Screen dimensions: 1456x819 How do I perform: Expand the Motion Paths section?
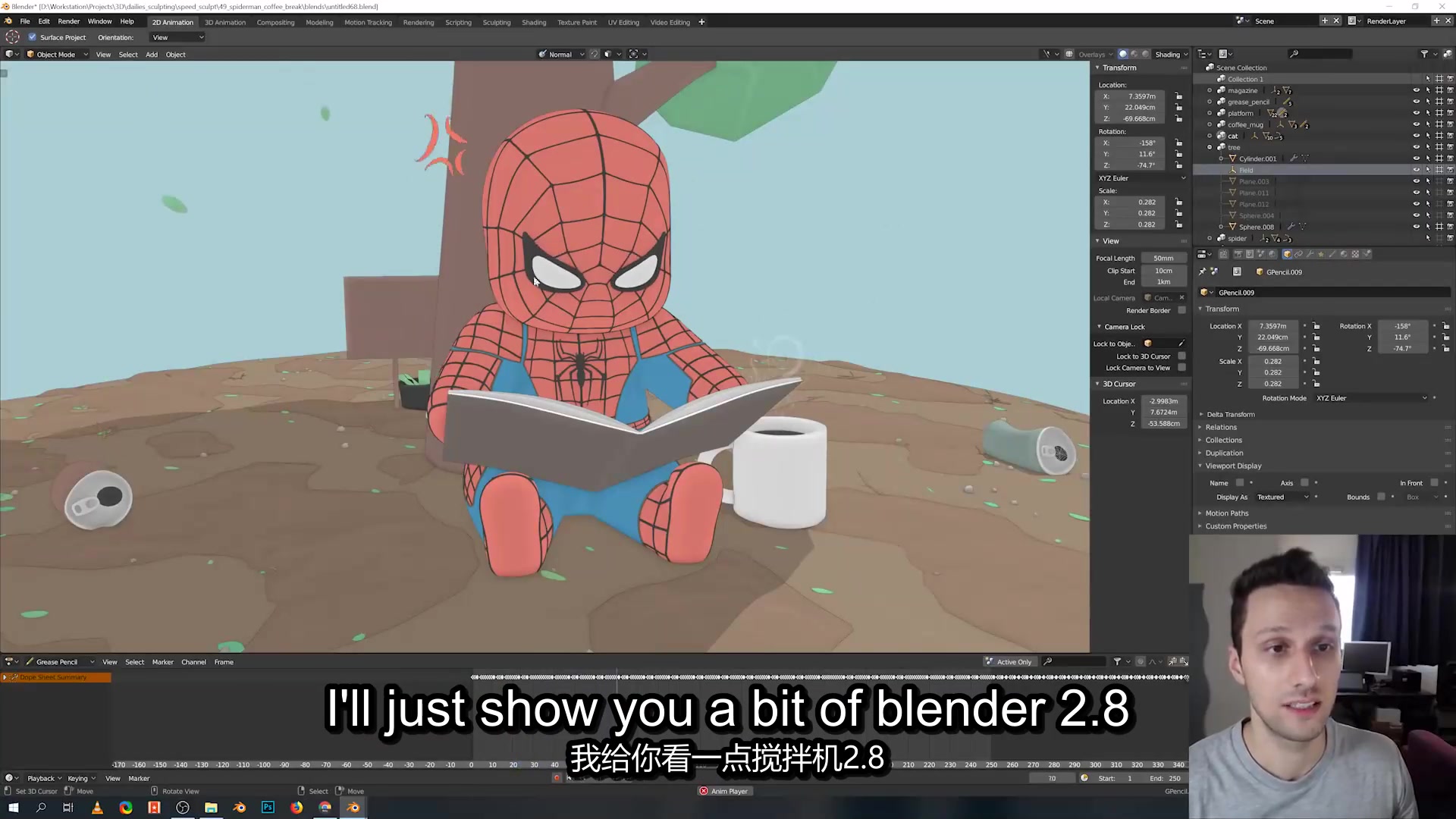(x=1226, y=513)
